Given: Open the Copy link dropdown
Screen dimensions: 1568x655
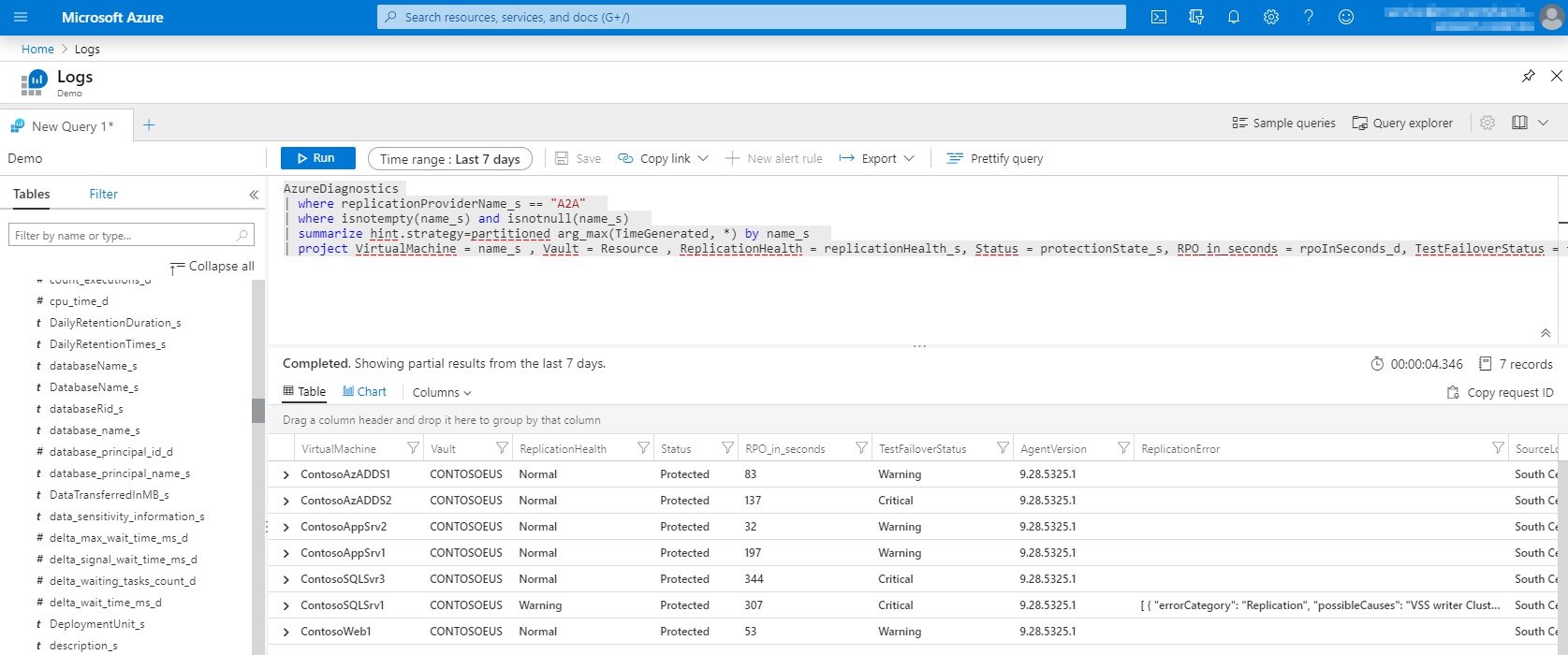Looking at the screenshot, I should pyautogui.click(x=664, y=158).
